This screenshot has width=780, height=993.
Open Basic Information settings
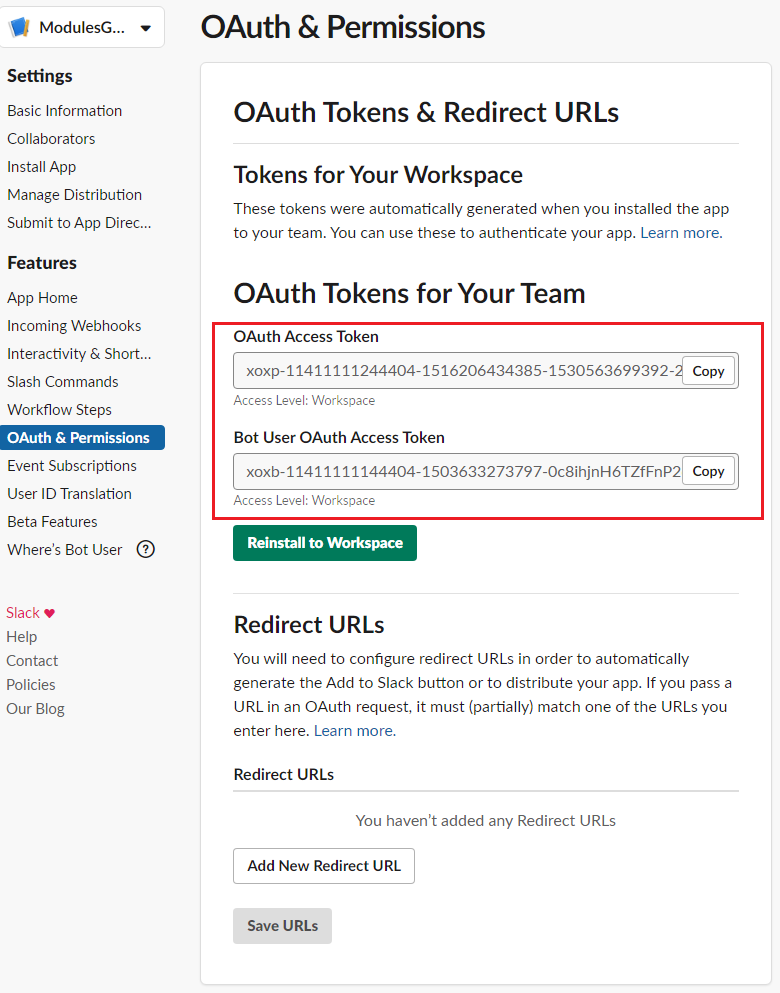pyautogui.click(x=65, y=111)
